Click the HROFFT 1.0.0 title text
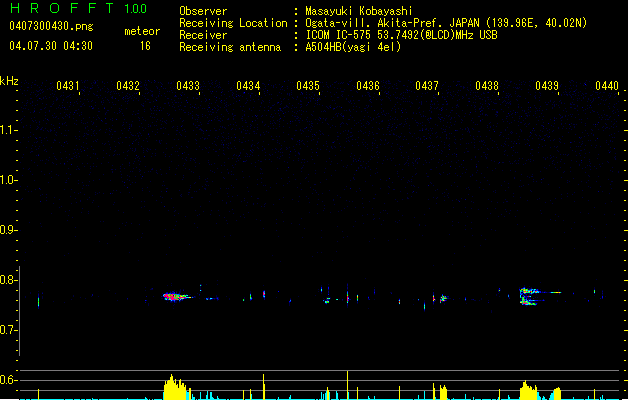 tap(79, 8)
